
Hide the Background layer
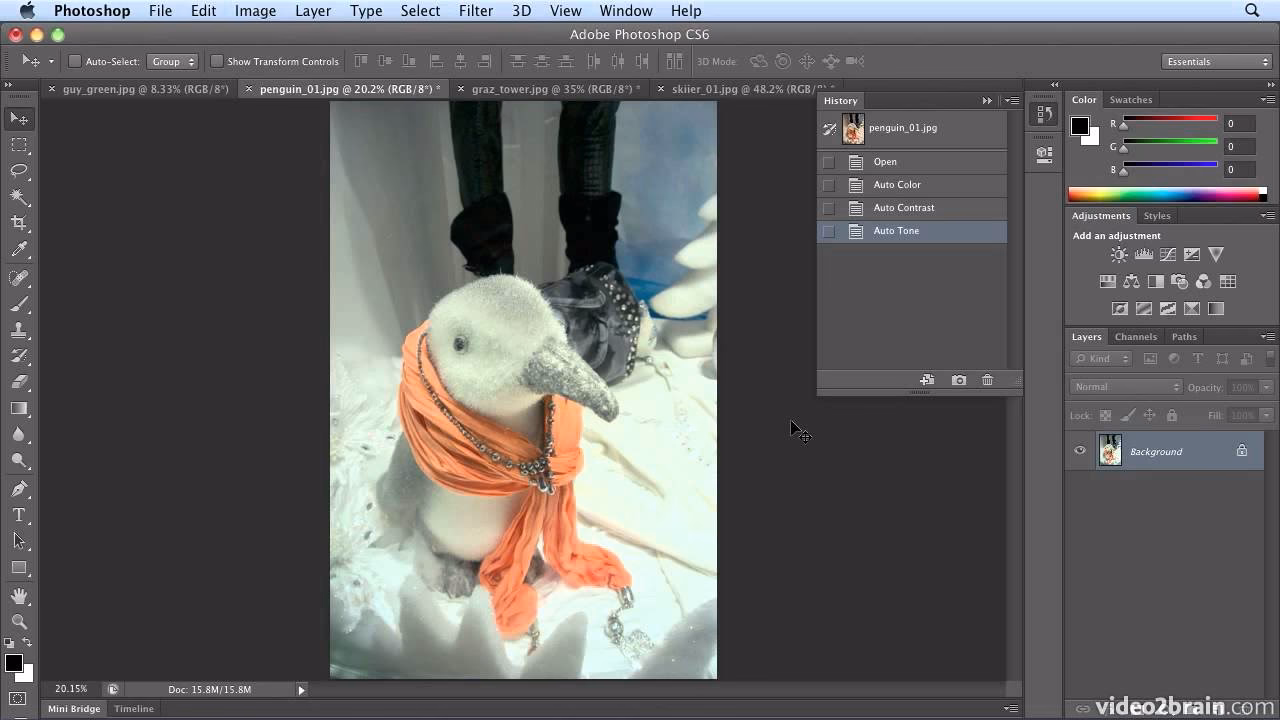pyautogui.click(x=1079, y=451)
